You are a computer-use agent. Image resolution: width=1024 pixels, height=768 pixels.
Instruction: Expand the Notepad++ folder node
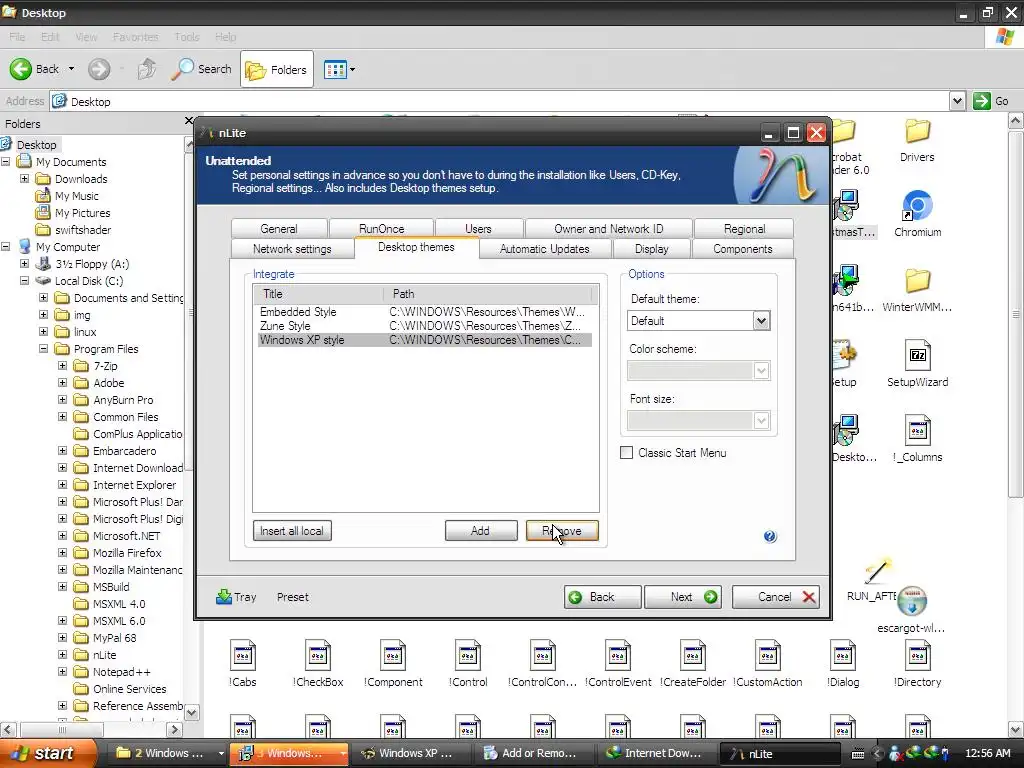62,671
